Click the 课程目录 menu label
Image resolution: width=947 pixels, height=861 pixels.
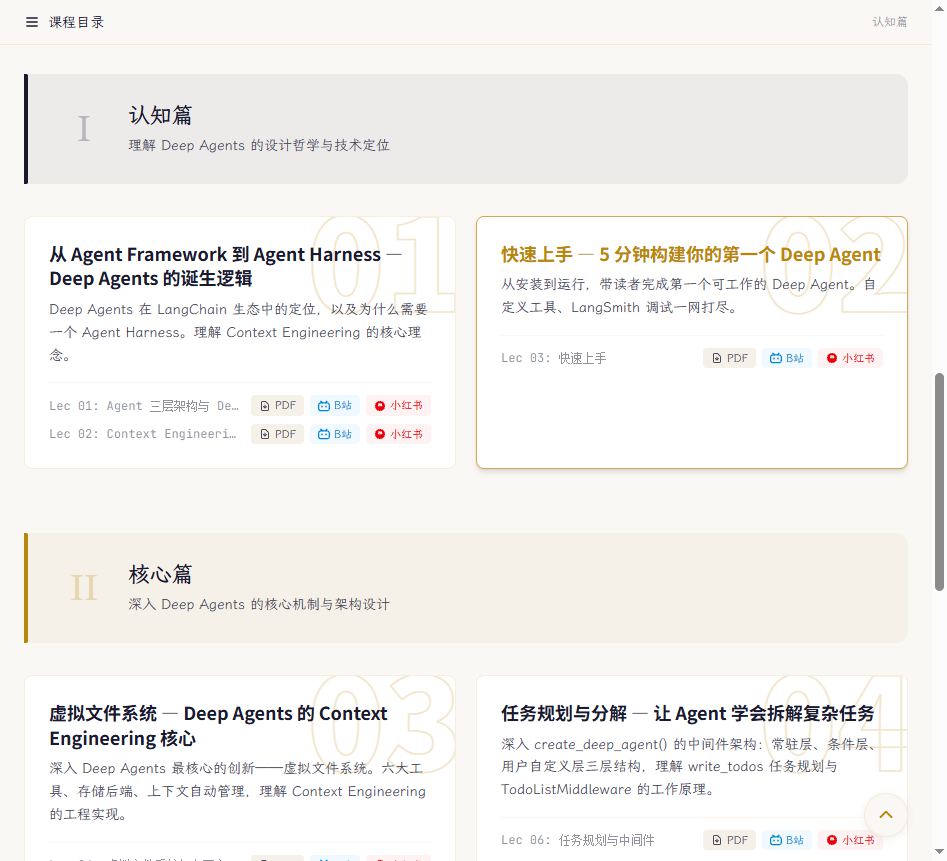(77, 22)
